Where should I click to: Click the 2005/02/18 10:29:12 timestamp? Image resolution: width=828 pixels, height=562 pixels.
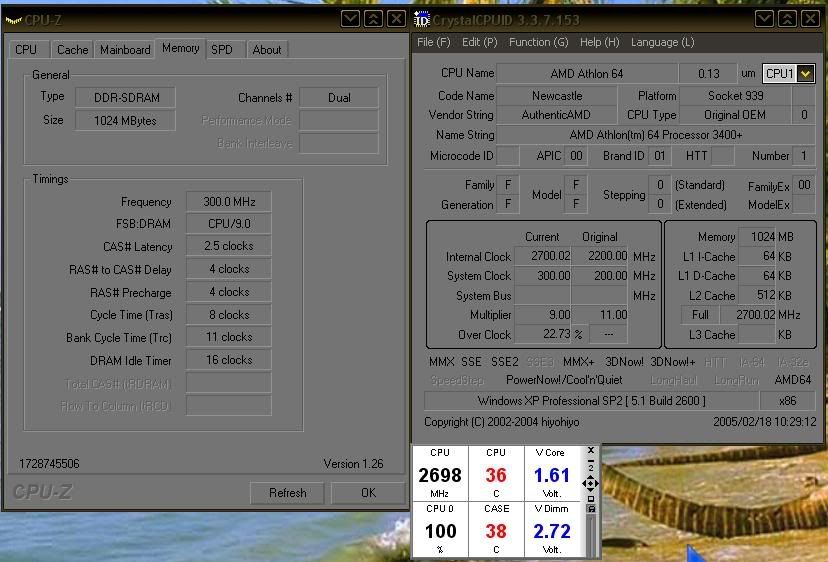765,422
